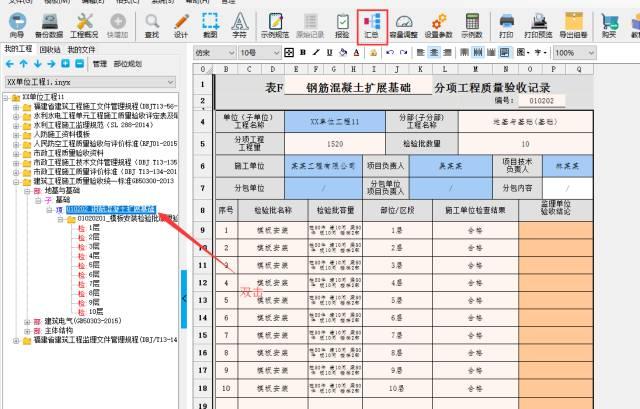Click the 示例数 calculator icon
This screenshot has width=640, height=409.
click(x=472, y=25)
